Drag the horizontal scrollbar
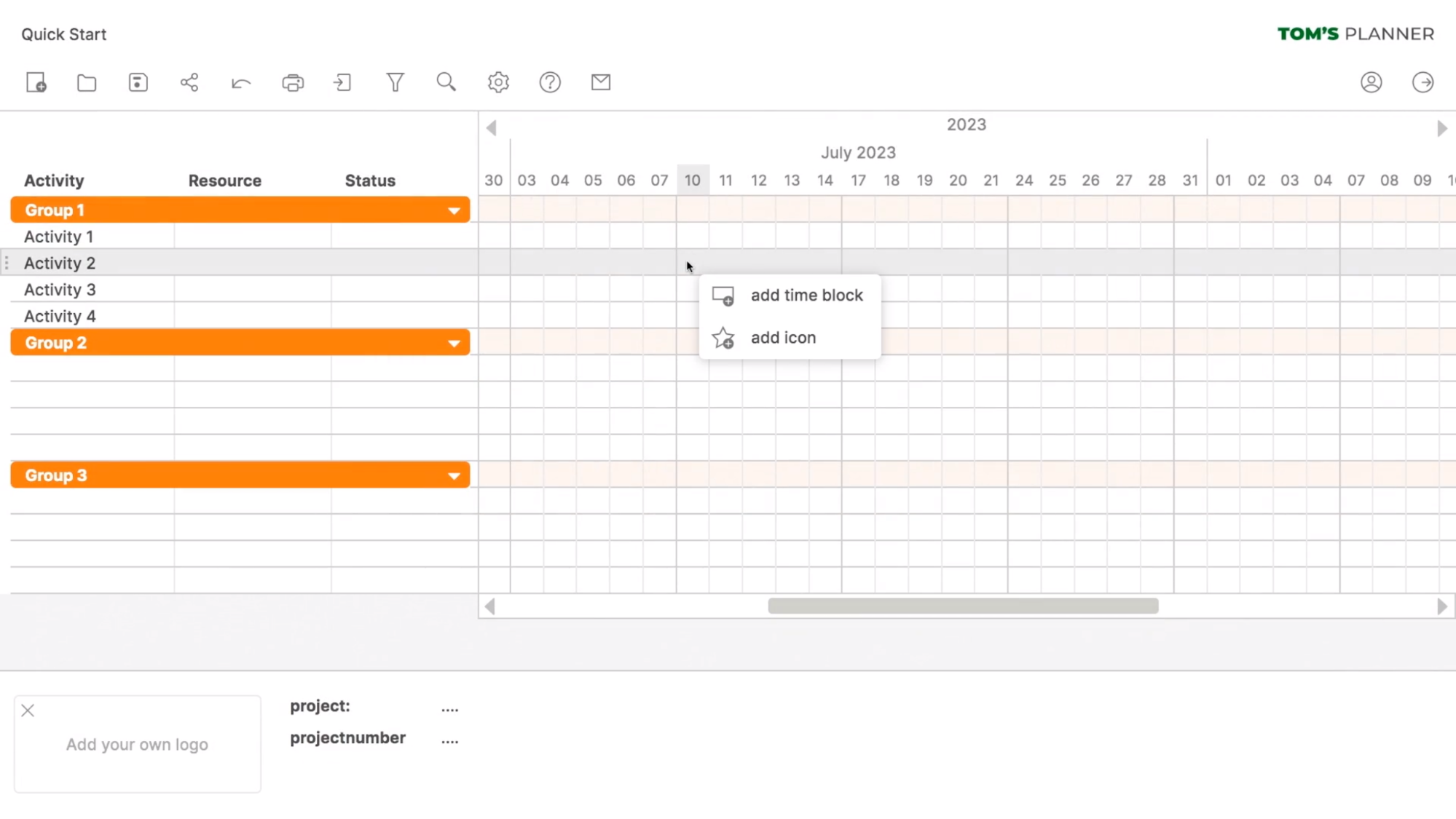Viewport: 1456px width, 819px height. coord(963,606)
